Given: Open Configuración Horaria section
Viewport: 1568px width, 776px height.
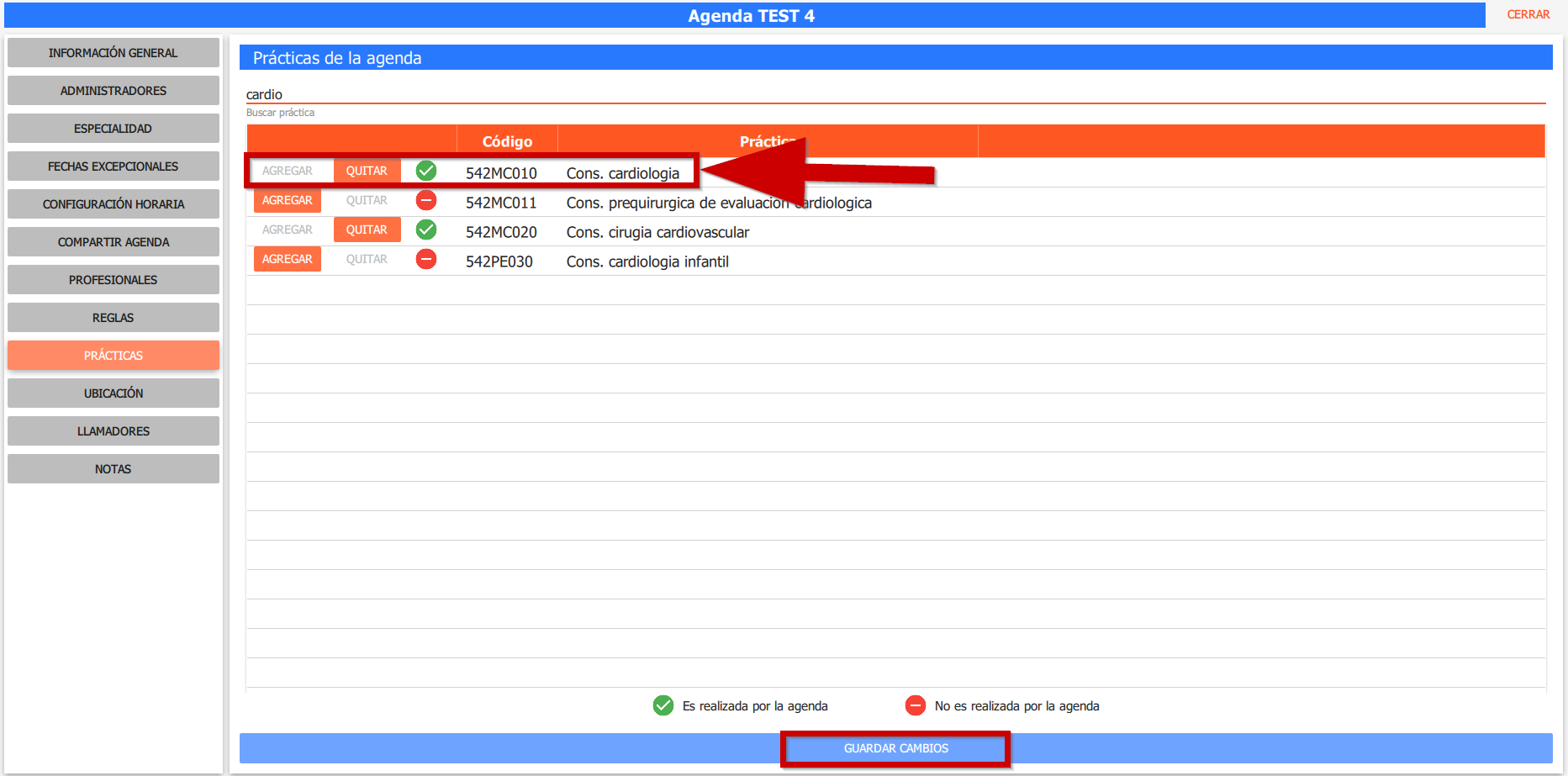Looking at the screenshot, I should pos(113,204).
